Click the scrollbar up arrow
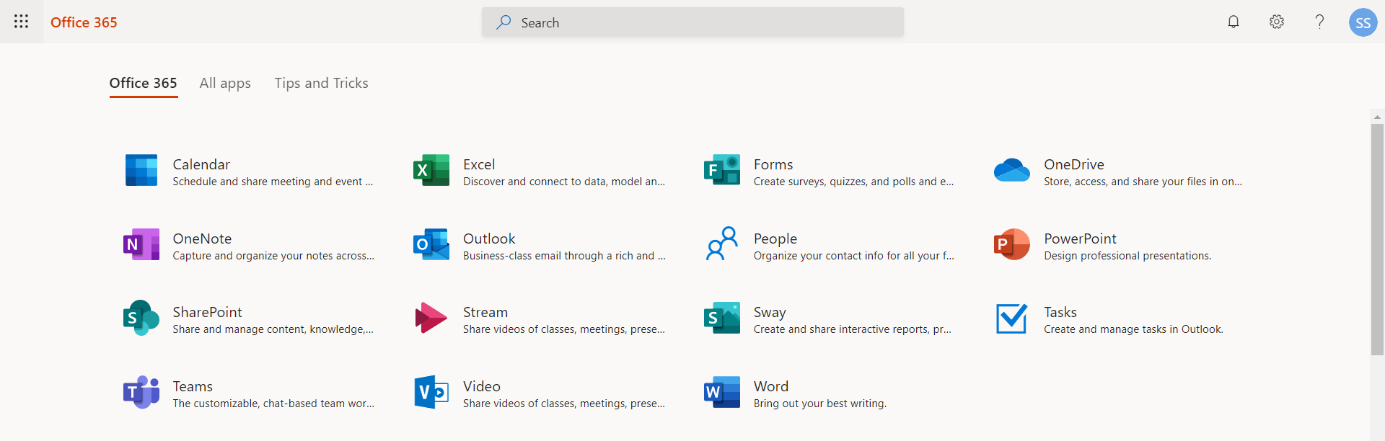The height and width of the screenshot is (441, 1385). 1377,115
